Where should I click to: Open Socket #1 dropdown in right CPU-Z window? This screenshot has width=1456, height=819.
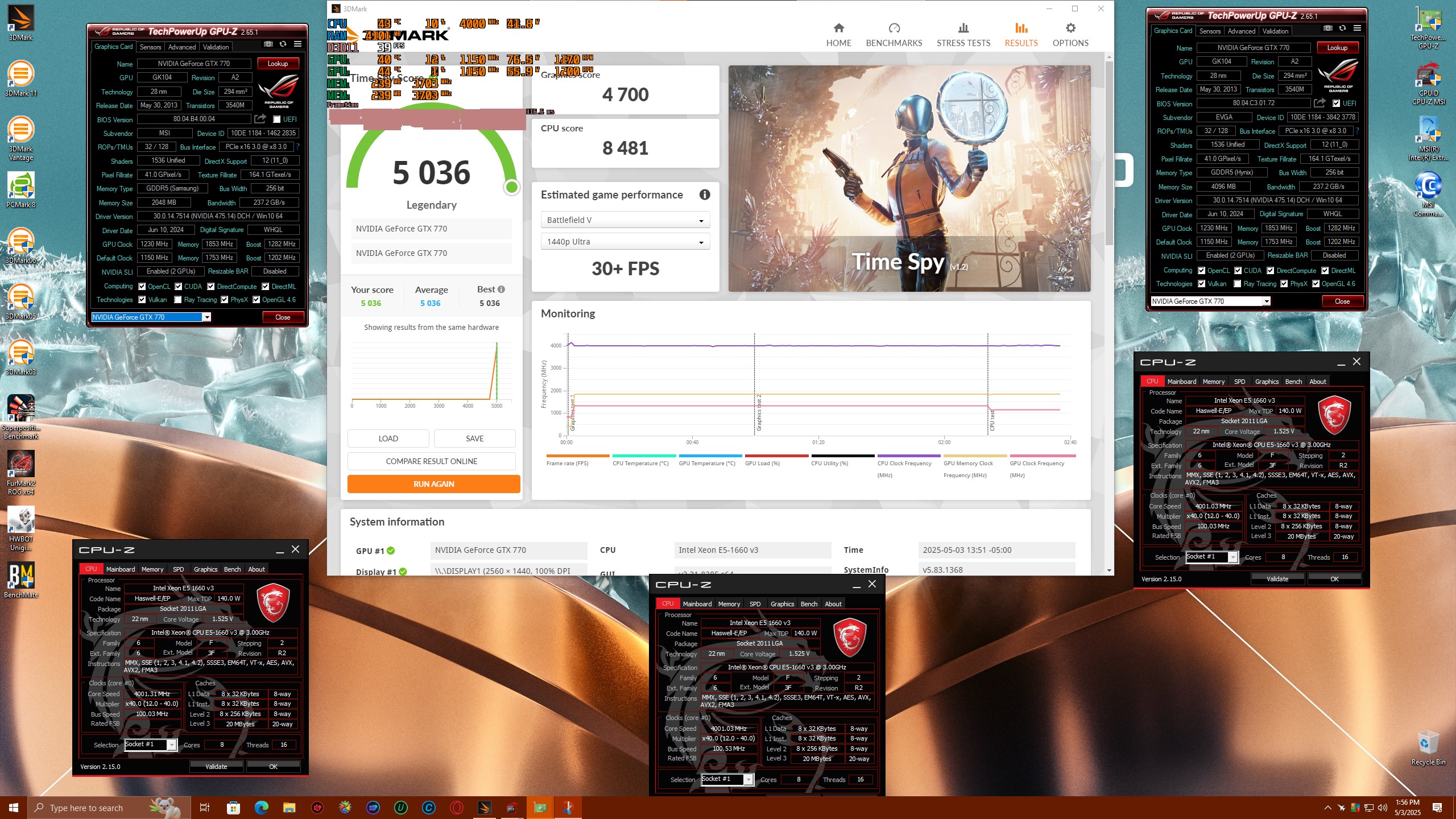[1211, 557]
